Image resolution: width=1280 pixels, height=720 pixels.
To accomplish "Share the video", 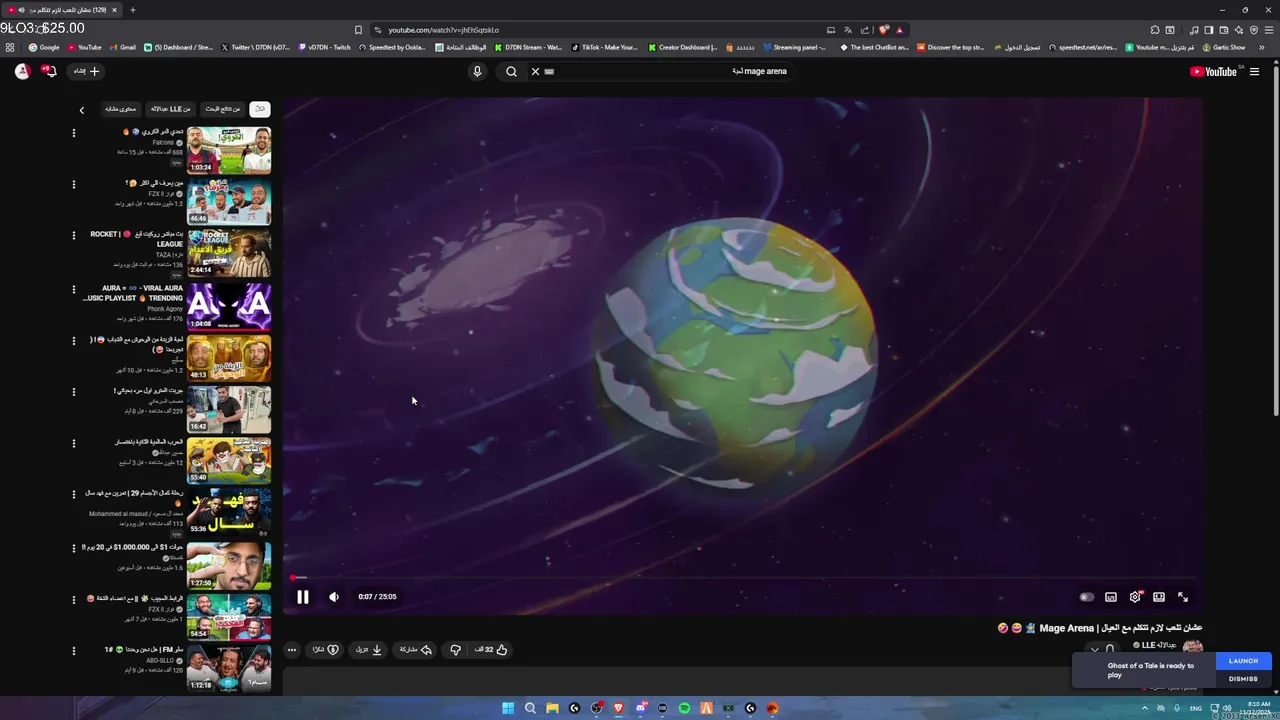I will coord(415,650).
